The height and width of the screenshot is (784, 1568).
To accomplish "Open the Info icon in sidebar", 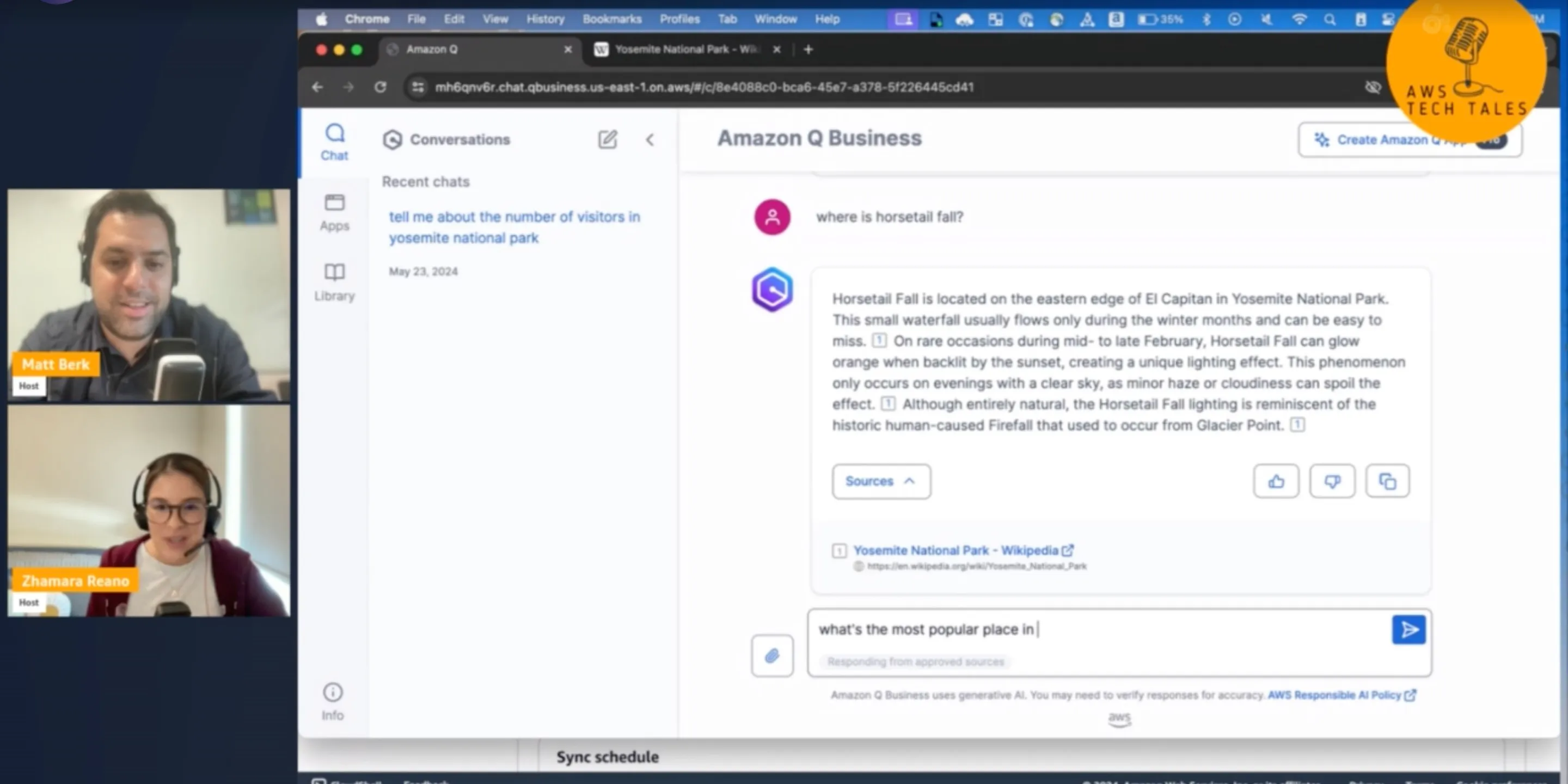I will pos(332,701).
